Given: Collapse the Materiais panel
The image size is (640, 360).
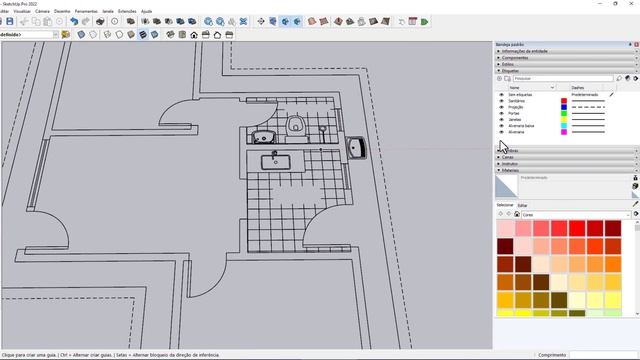Looking at the screenshot, I should (567, 170).
